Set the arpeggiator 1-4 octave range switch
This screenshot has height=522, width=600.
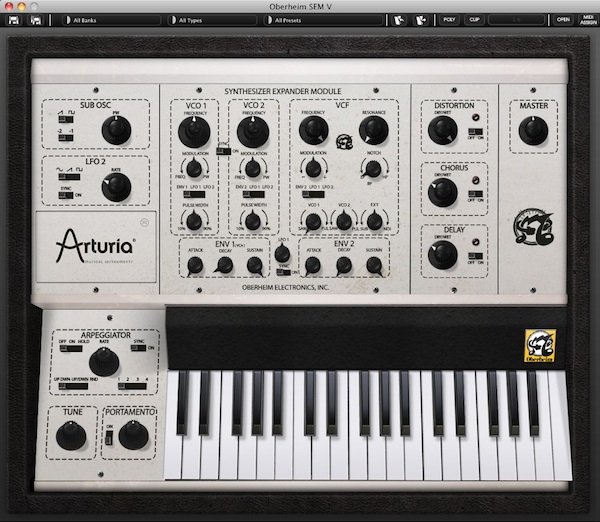pos(132,386)
